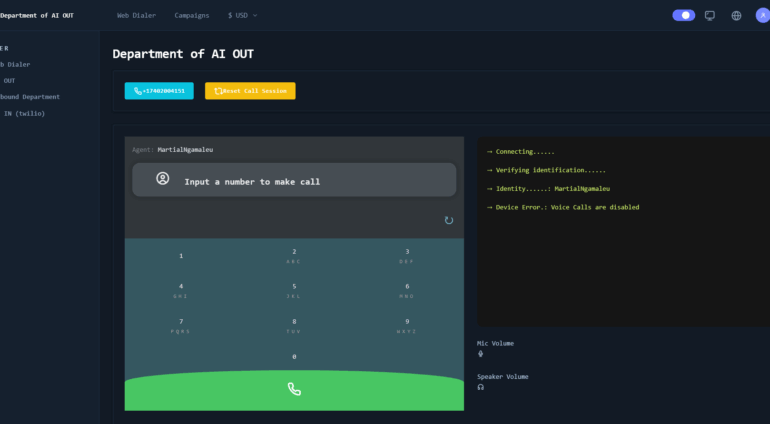770x424 pixels.
Task: Open the $ USD currency dropdown
Action: 243,15
